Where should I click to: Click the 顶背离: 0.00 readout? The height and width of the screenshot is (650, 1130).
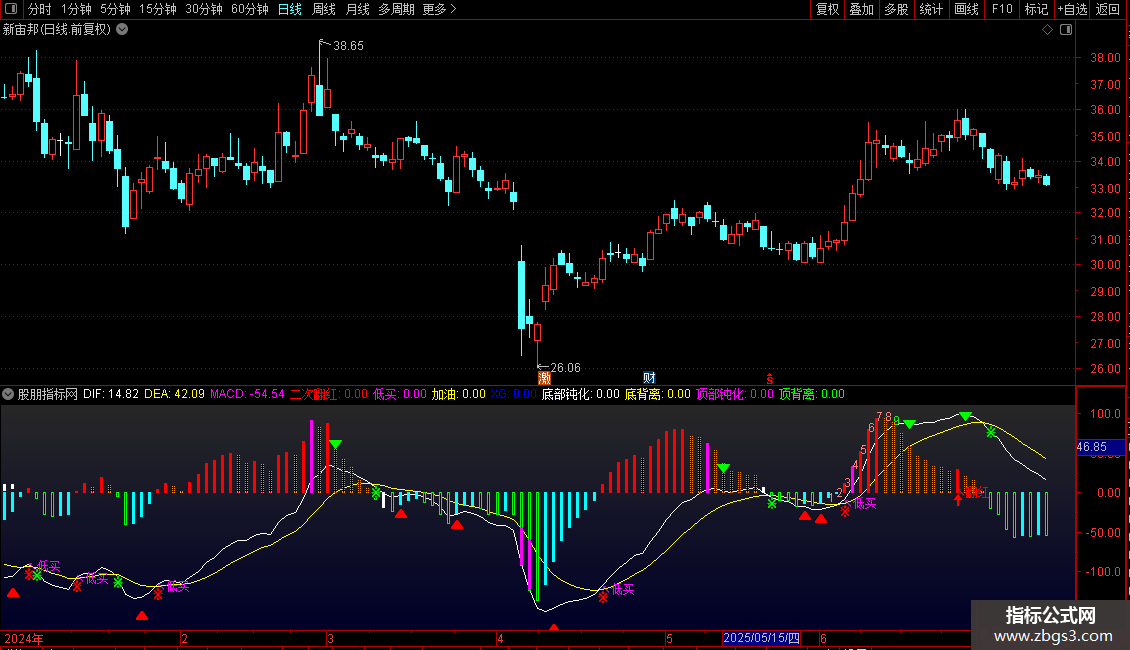tap(811, 394)
